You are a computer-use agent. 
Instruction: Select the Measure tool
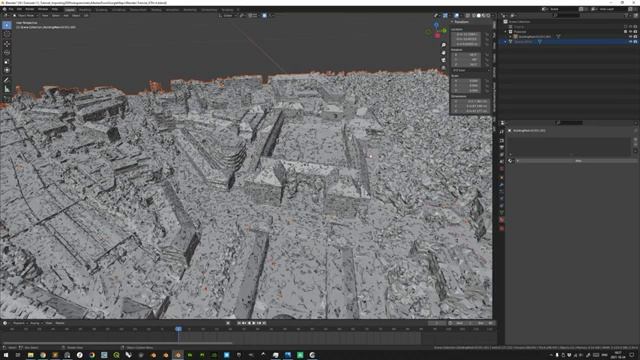tap(7, 89)
